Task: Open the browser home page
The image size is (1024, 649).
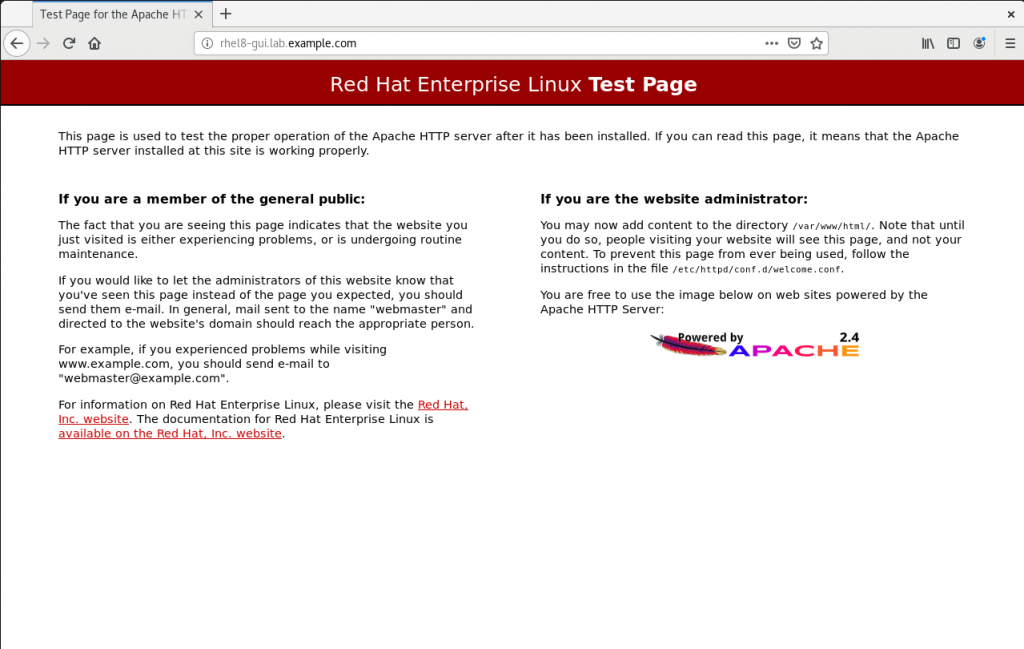Action: (95, 44)
